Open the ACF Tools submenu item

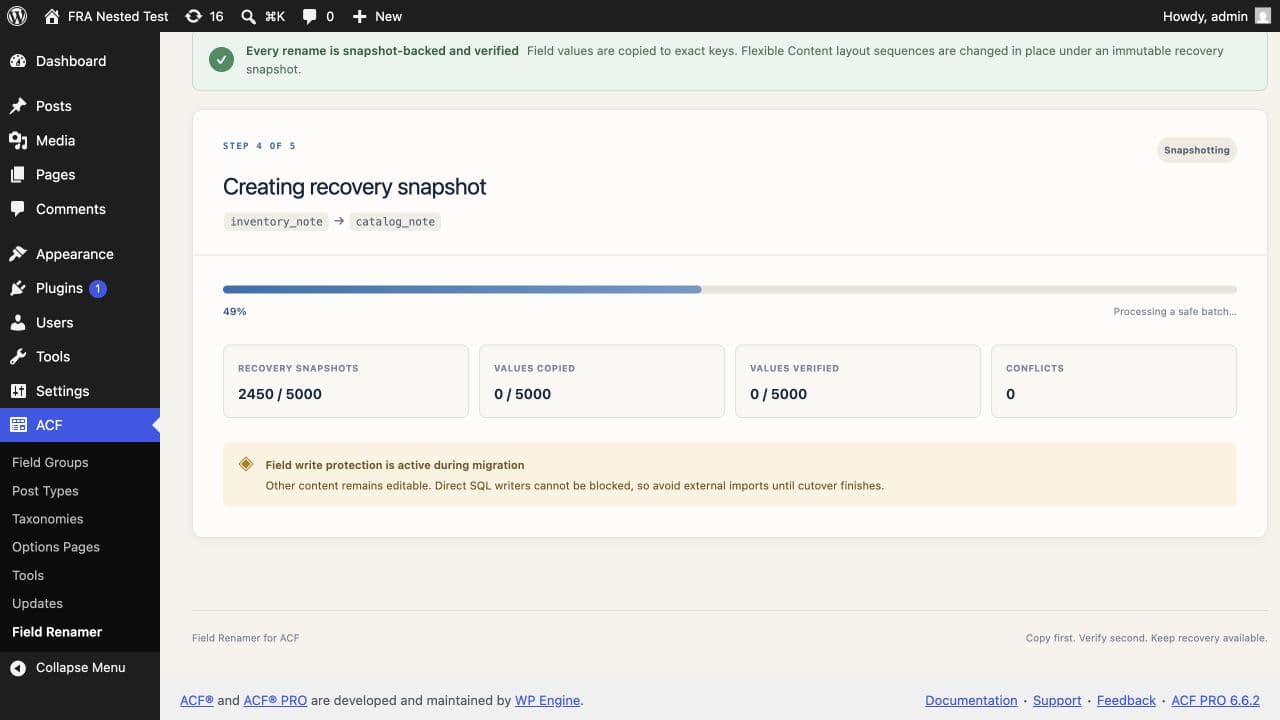coord(28,575)
